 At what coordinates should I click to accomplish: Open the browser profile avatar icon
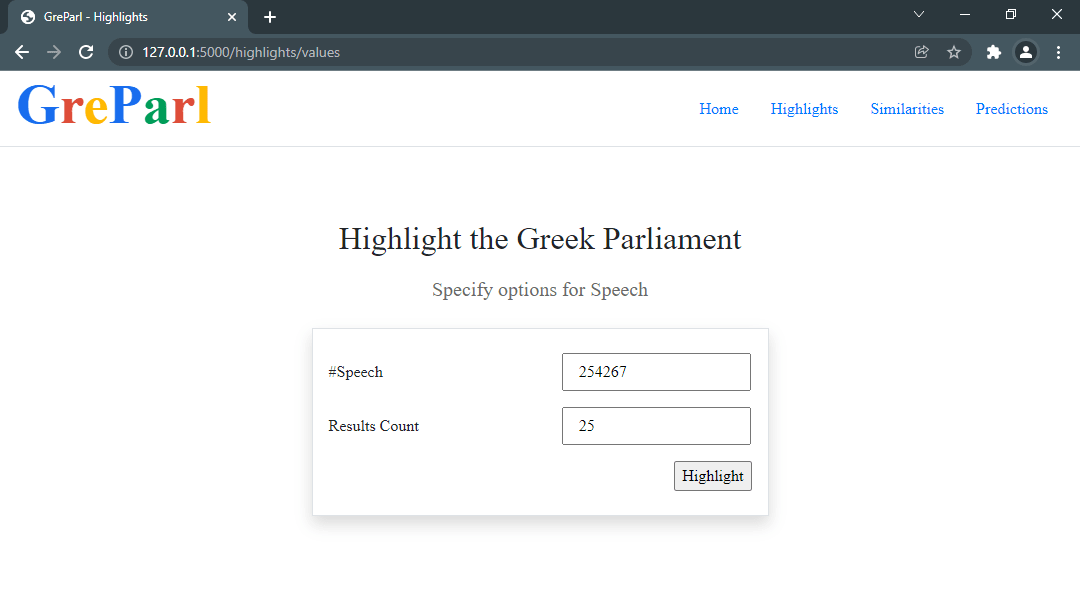click(1026, 52)
